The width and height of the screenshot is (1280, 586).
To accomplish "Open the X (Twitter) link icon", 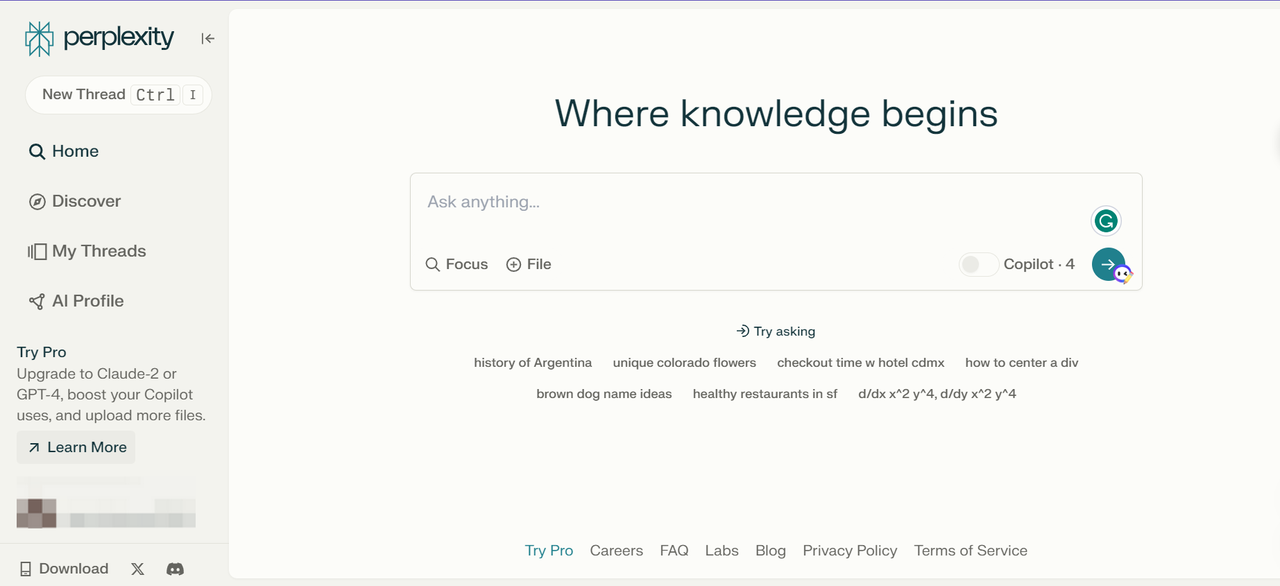I will [138, 569].
